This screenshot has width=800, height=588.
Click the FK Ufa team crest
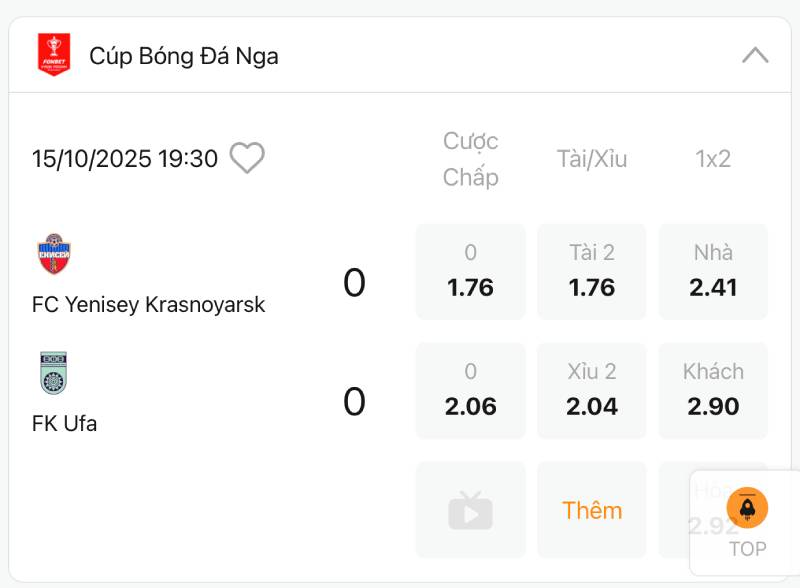pyautogui.click(x=54, y=373)
